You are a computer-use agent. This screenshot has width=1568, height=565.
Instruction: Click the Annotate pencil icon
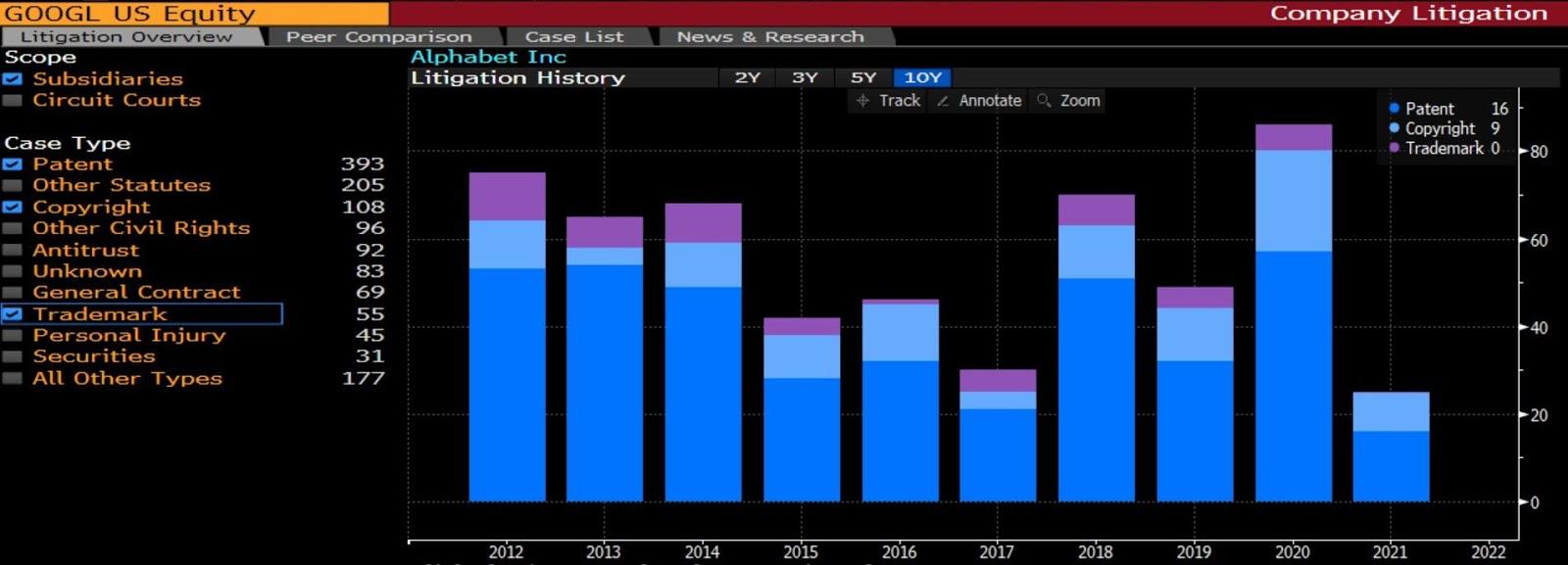pos(943,101)
